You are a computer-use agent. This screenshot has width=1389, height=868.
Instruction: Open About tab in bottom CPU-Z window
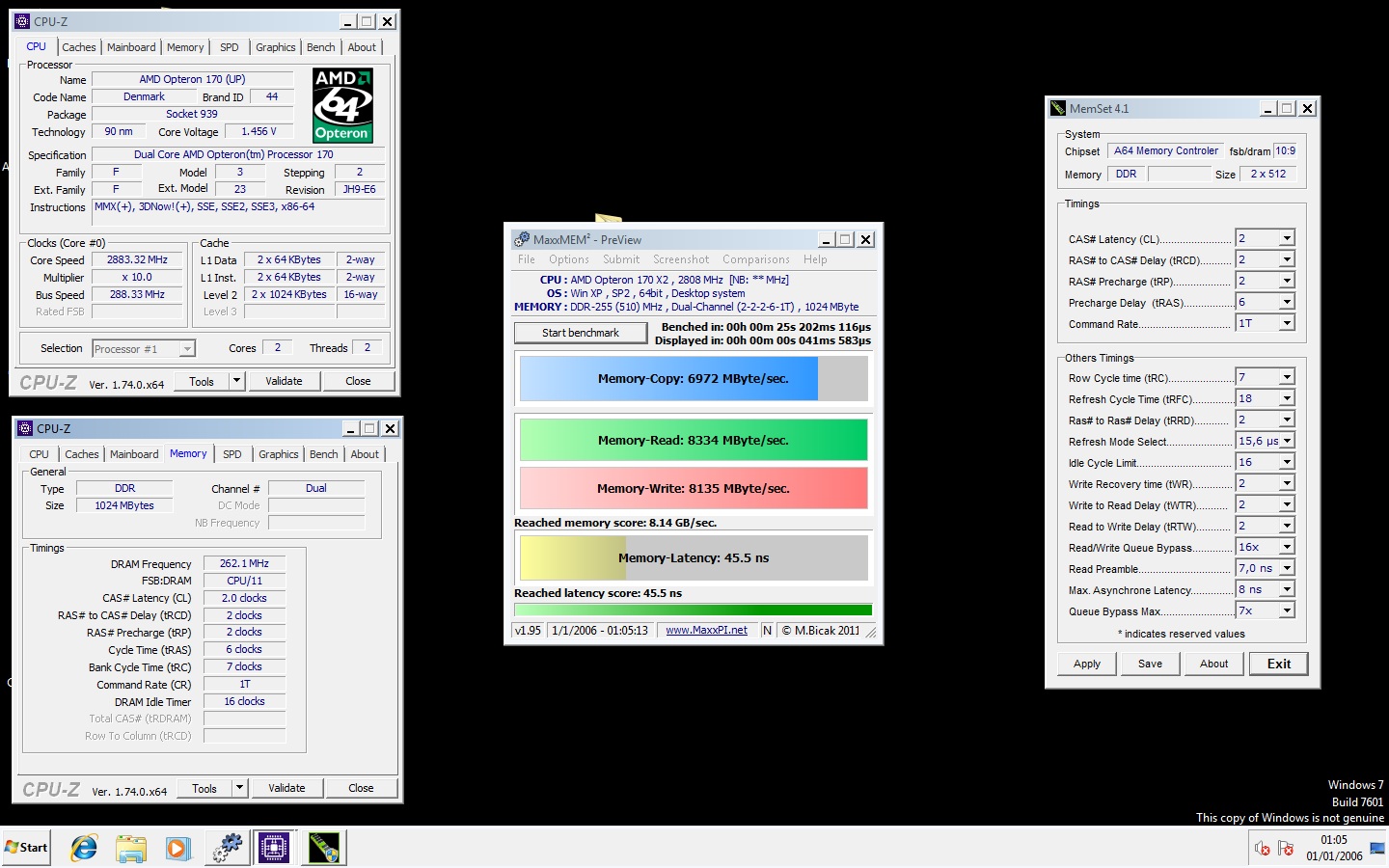pos(365,454)
